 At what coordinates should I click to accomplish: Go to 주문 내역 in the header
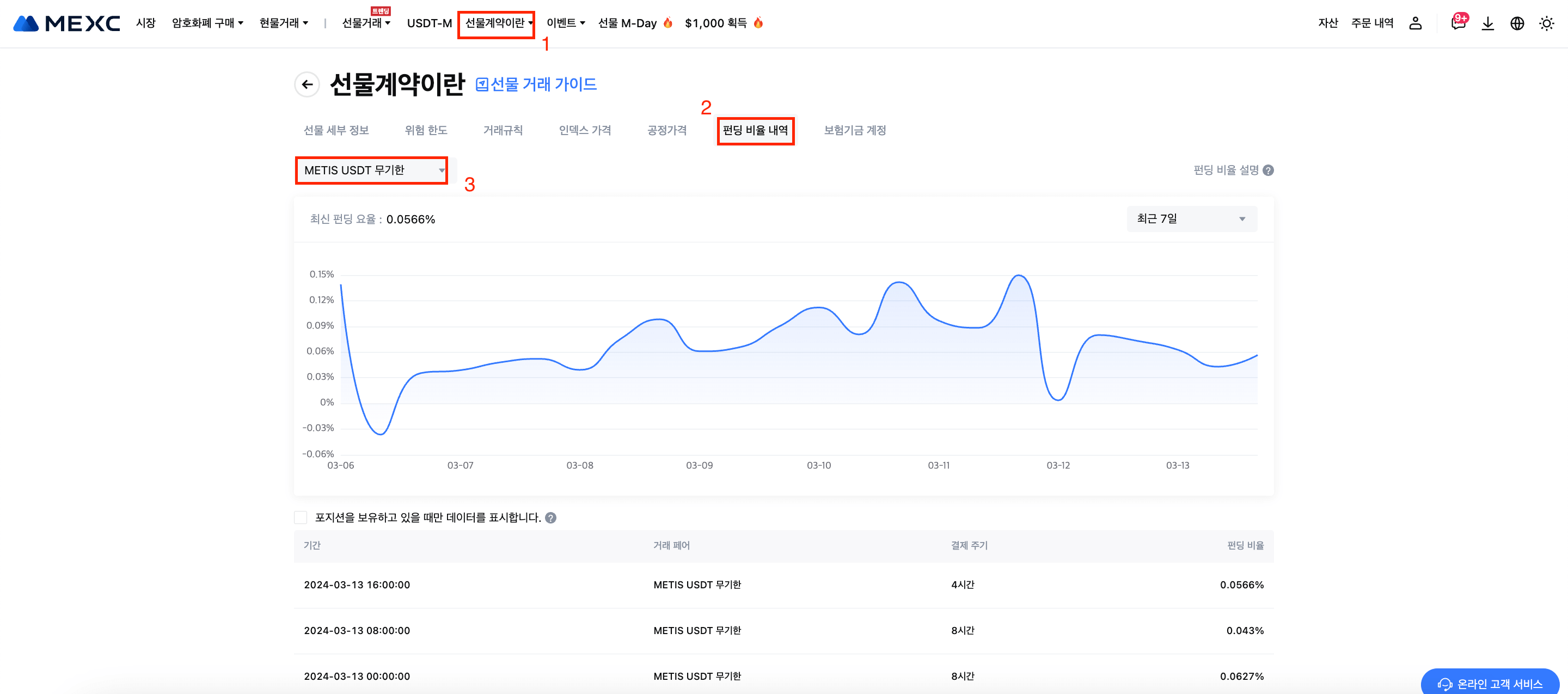point(1372,23)
